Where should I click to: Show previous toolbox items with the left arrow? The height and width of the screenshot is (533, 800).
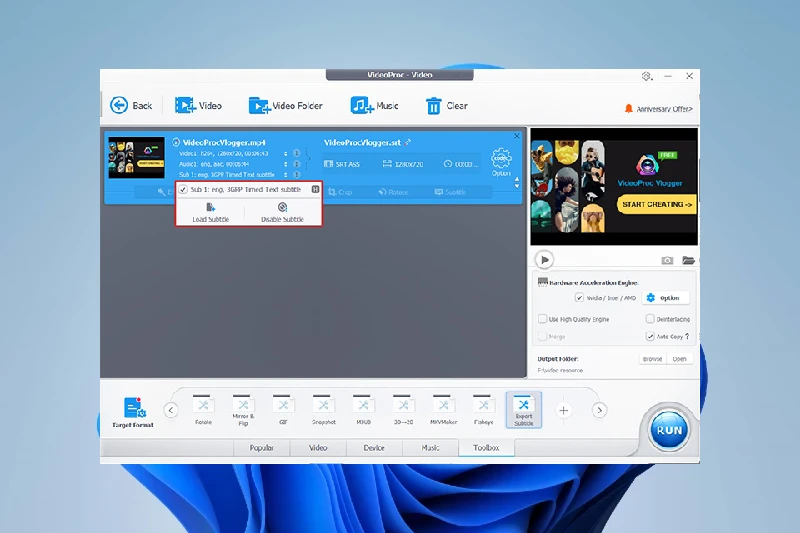point(171,410)
